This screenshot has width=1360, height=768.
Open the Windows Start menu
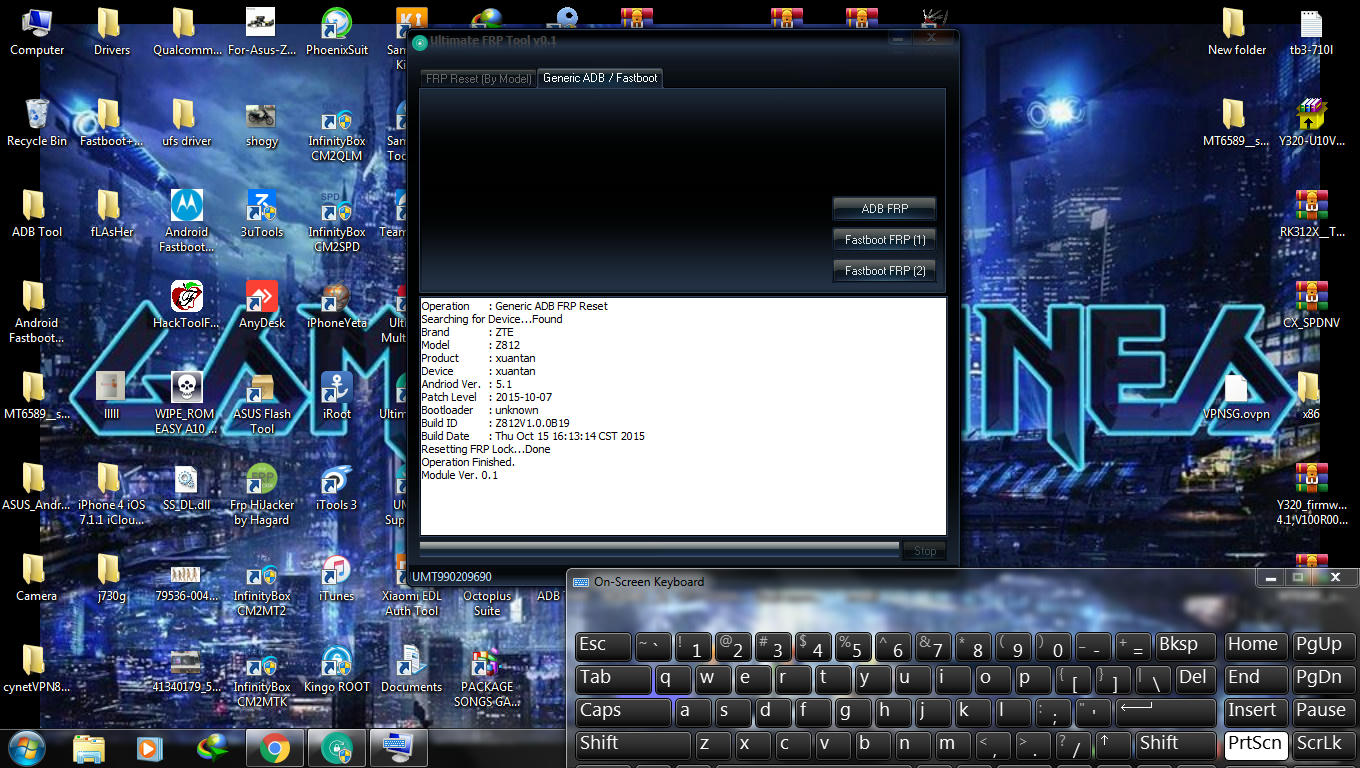(27, 747)
